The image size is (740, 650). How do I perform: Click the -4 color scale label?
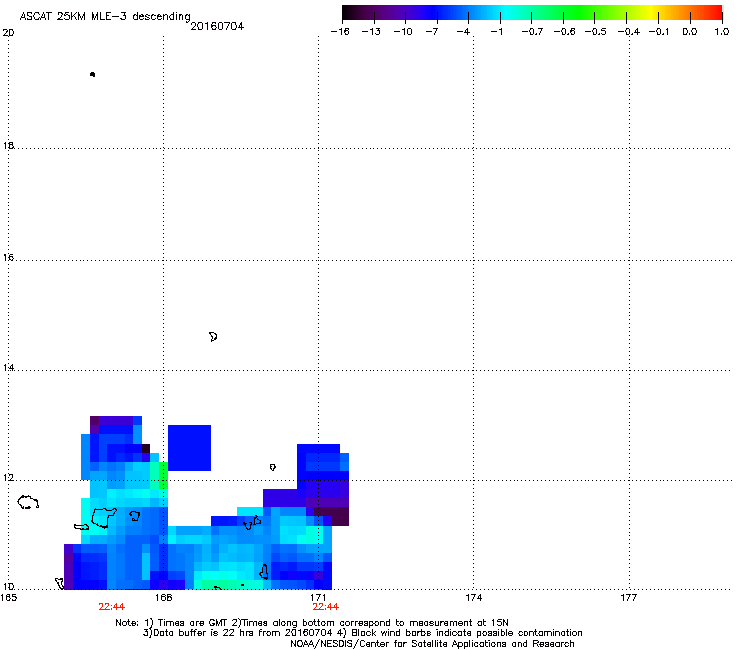(463, 32)
